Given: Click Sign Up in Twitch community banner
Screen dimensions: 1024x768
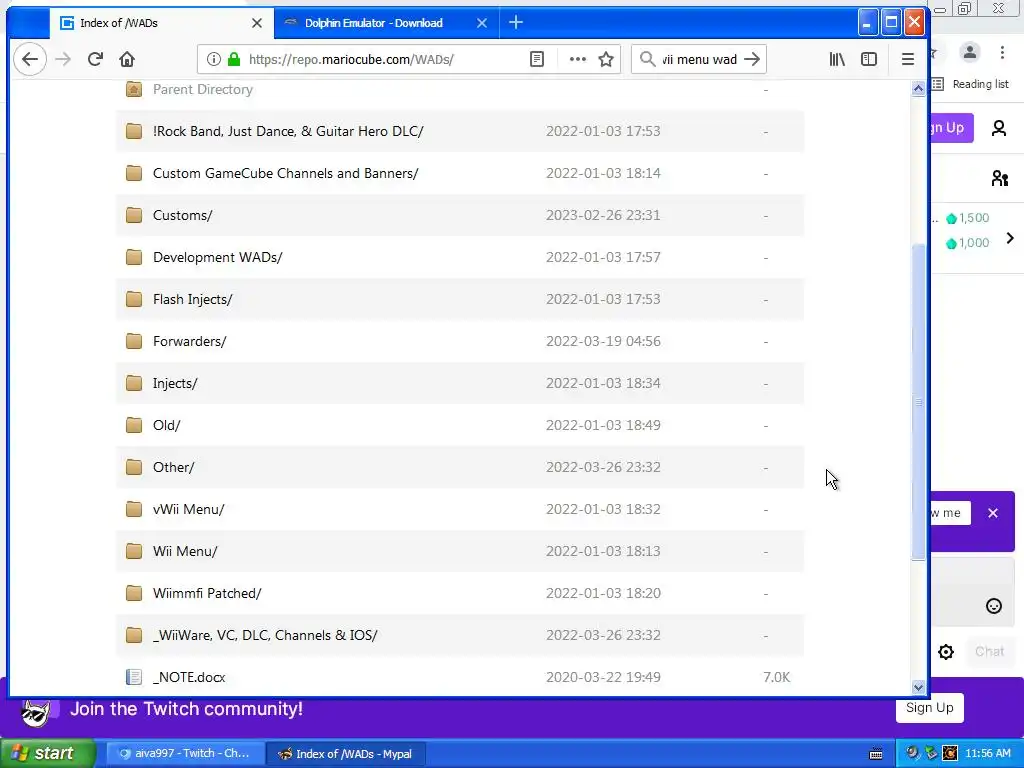Looking at the screenshot, I should (929, 708).
